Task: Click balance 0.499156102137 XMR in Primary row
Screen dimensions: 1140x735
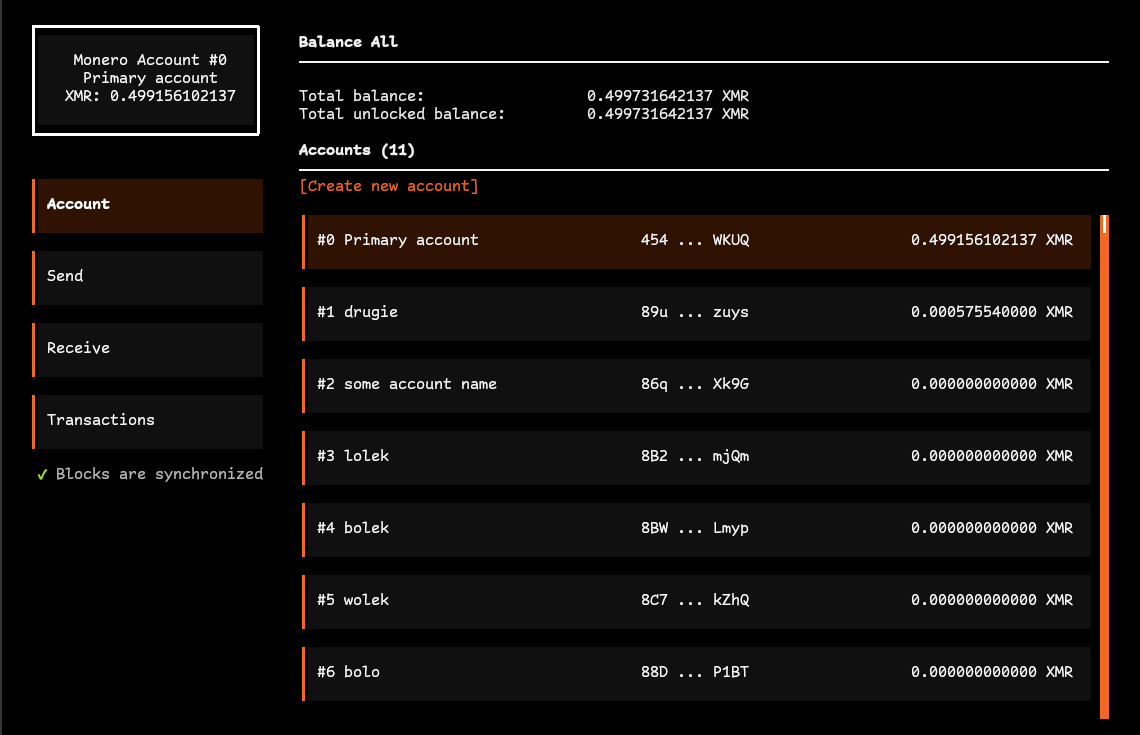Action: 992,240
